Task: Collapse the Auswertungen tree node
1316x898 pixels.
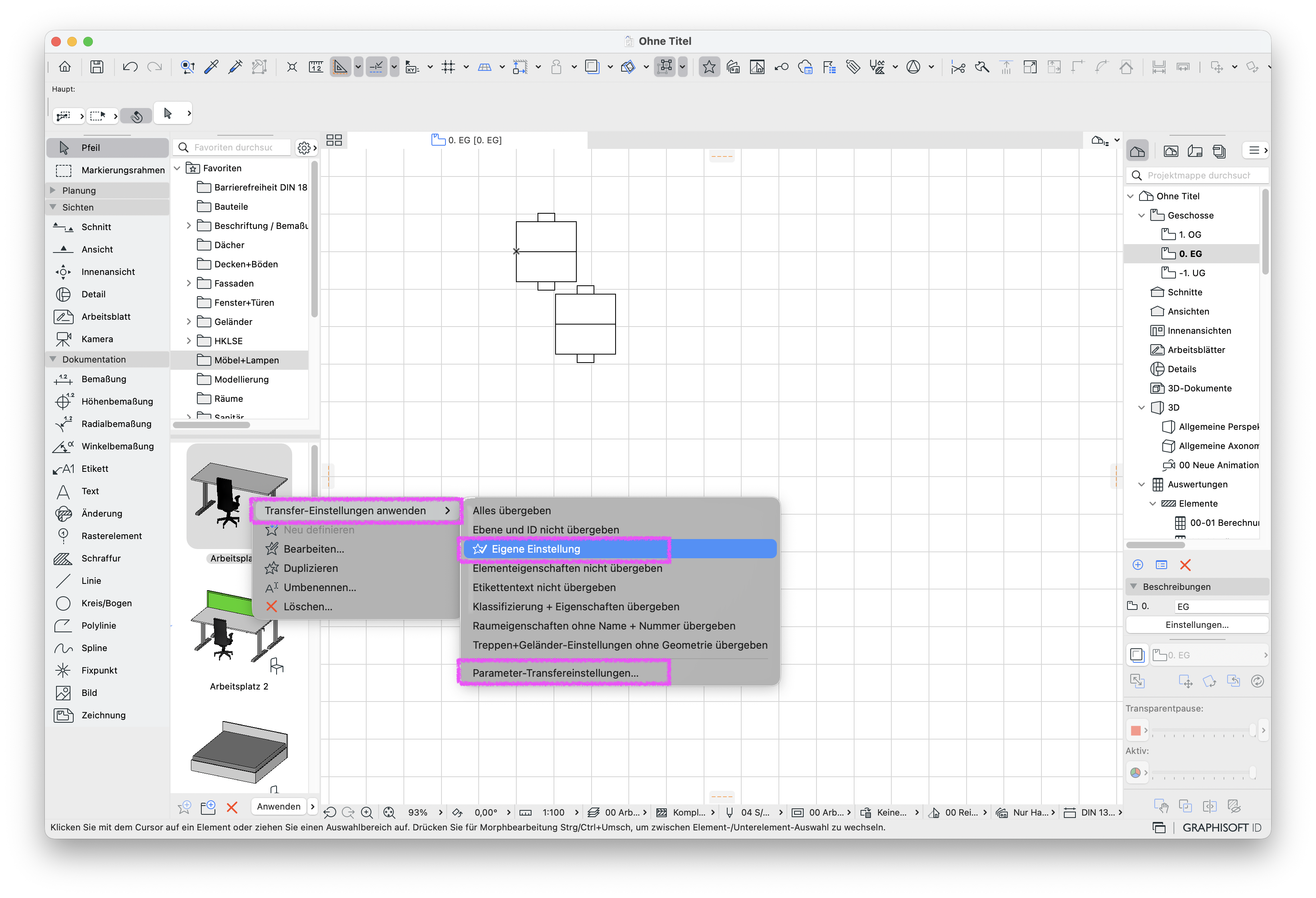Action: coord(1141,484)
